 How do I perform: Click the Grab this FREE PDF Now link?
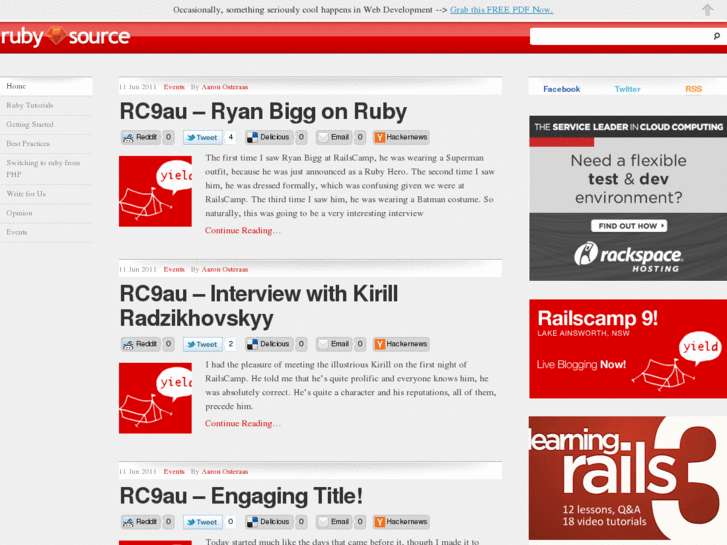coord(502,10)
